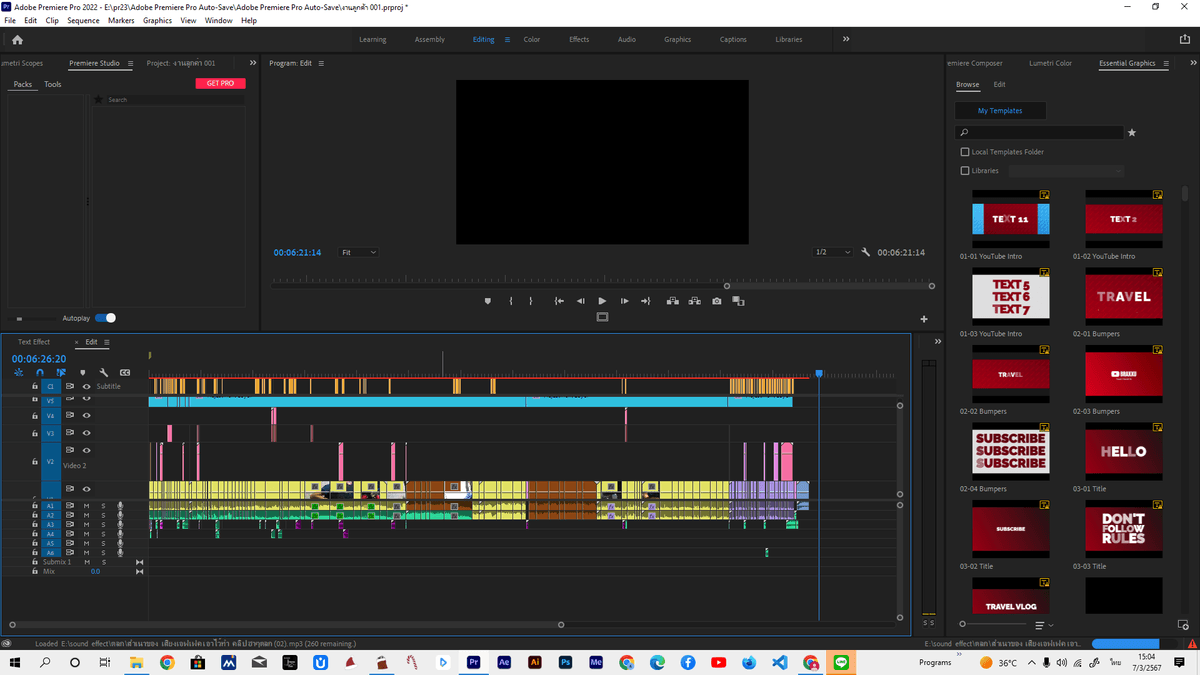Toggle visibility eye of track V3

(87, 433)
